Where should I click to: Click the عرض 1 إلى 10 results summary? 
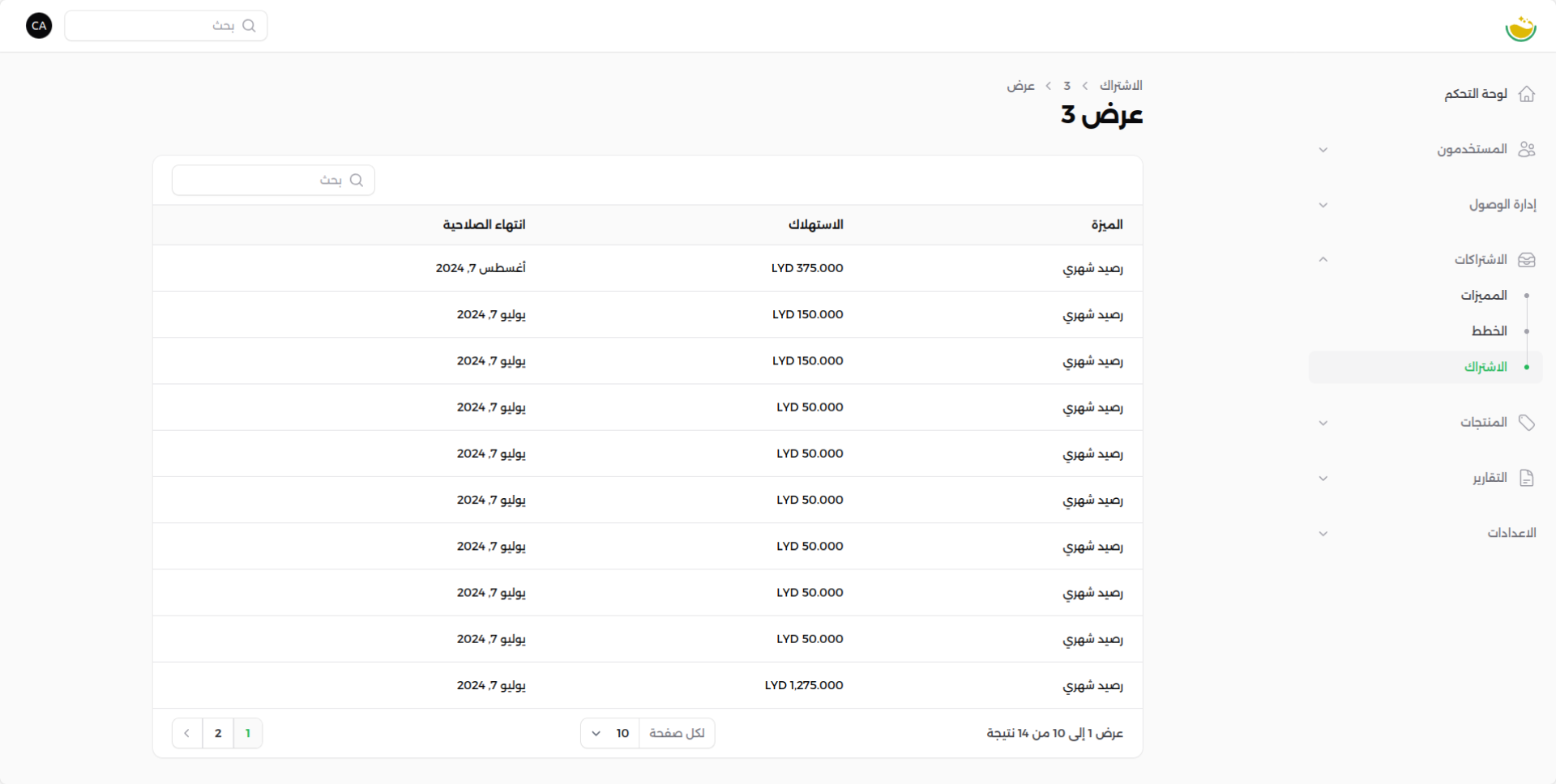1054,733
